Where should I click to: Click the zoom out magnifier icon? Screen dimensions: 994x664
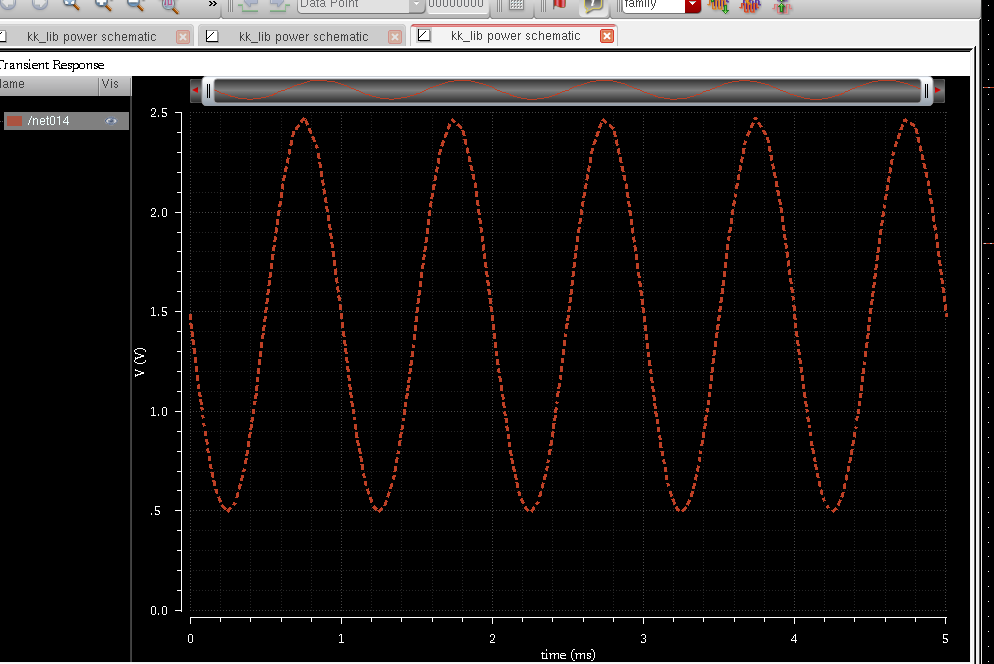coord(135,4)
